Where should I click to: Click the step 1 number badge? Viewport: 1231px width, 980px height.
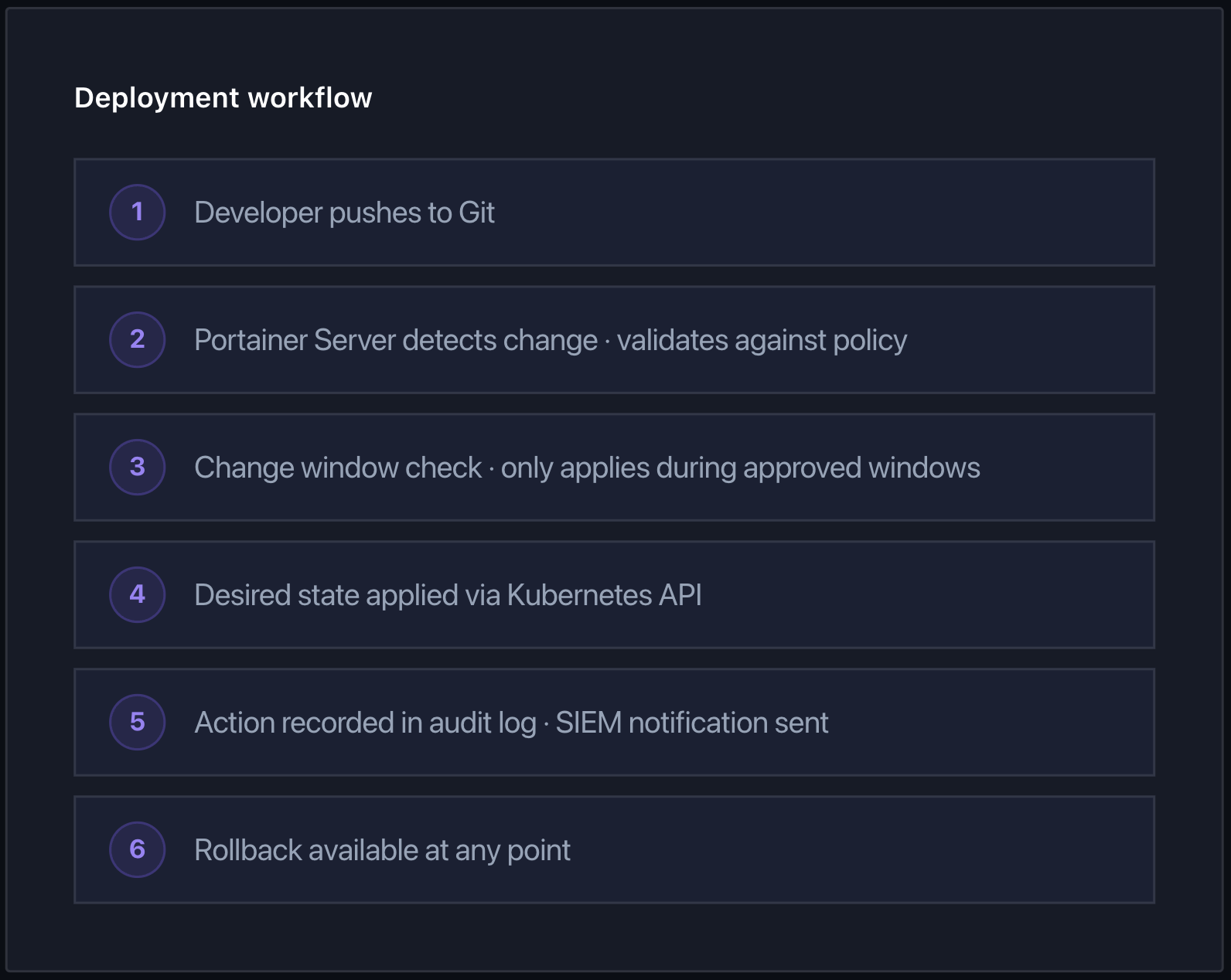pos(138,212)
